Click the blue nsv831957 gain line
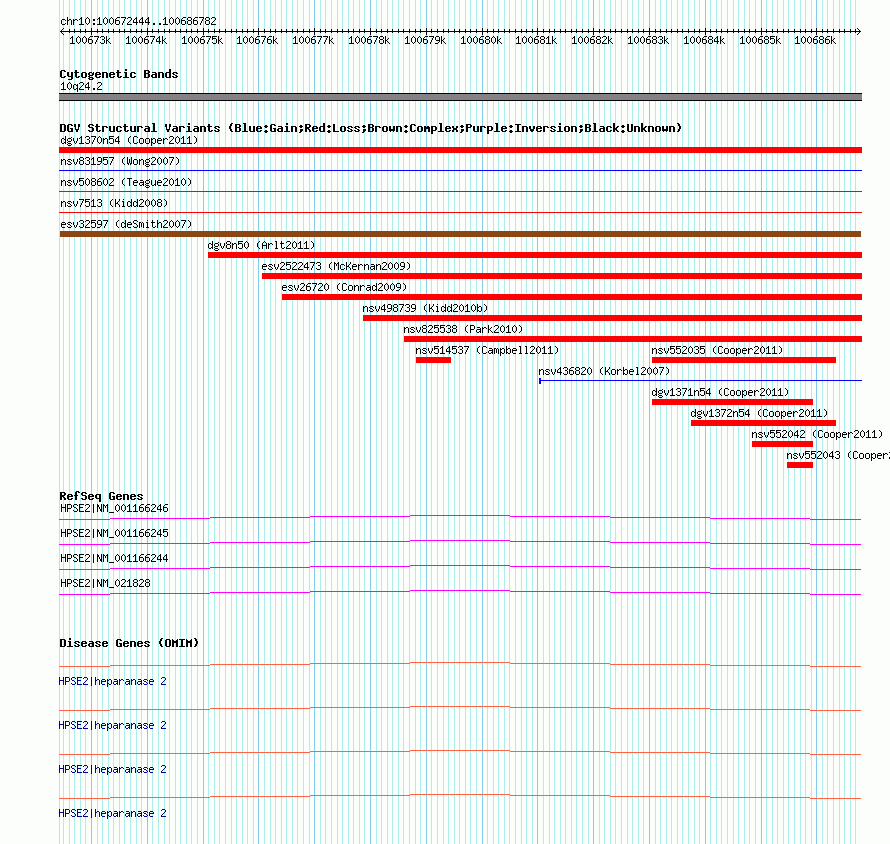The height and width of the screenshot is (844, 890). pyautogui.click(x=460, y=170)
